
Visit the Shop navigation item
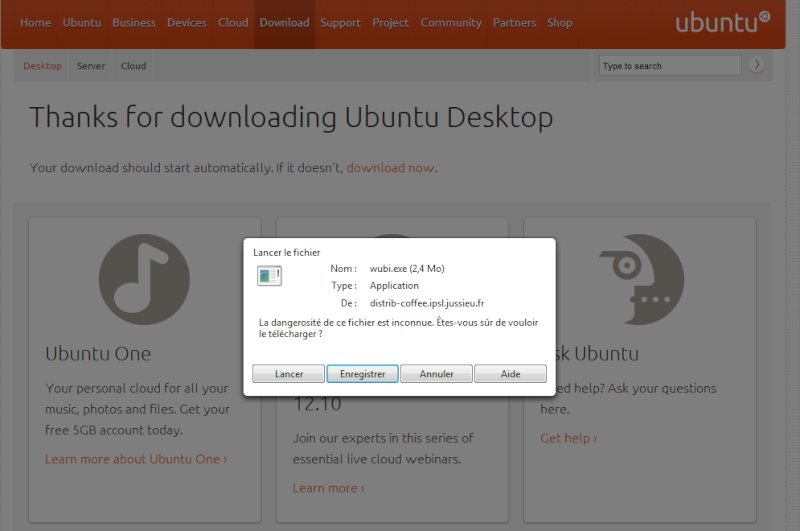point(560,23)
